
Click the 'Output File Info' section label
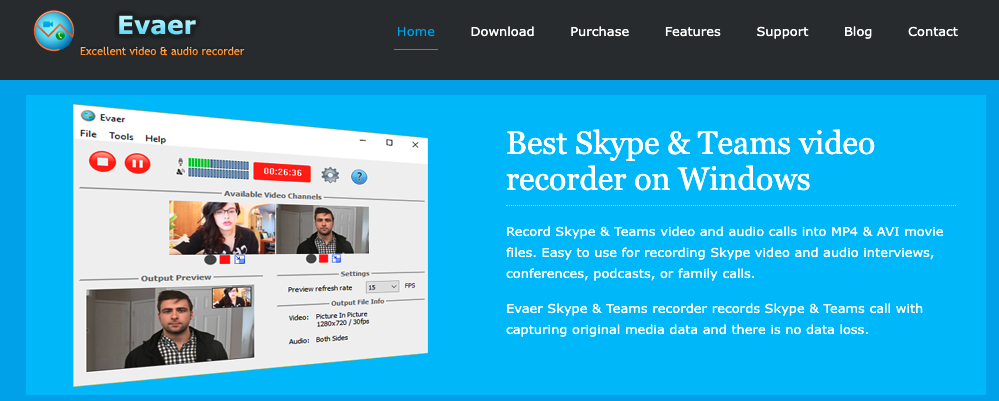pyautogui.click(x=357, y=302)
